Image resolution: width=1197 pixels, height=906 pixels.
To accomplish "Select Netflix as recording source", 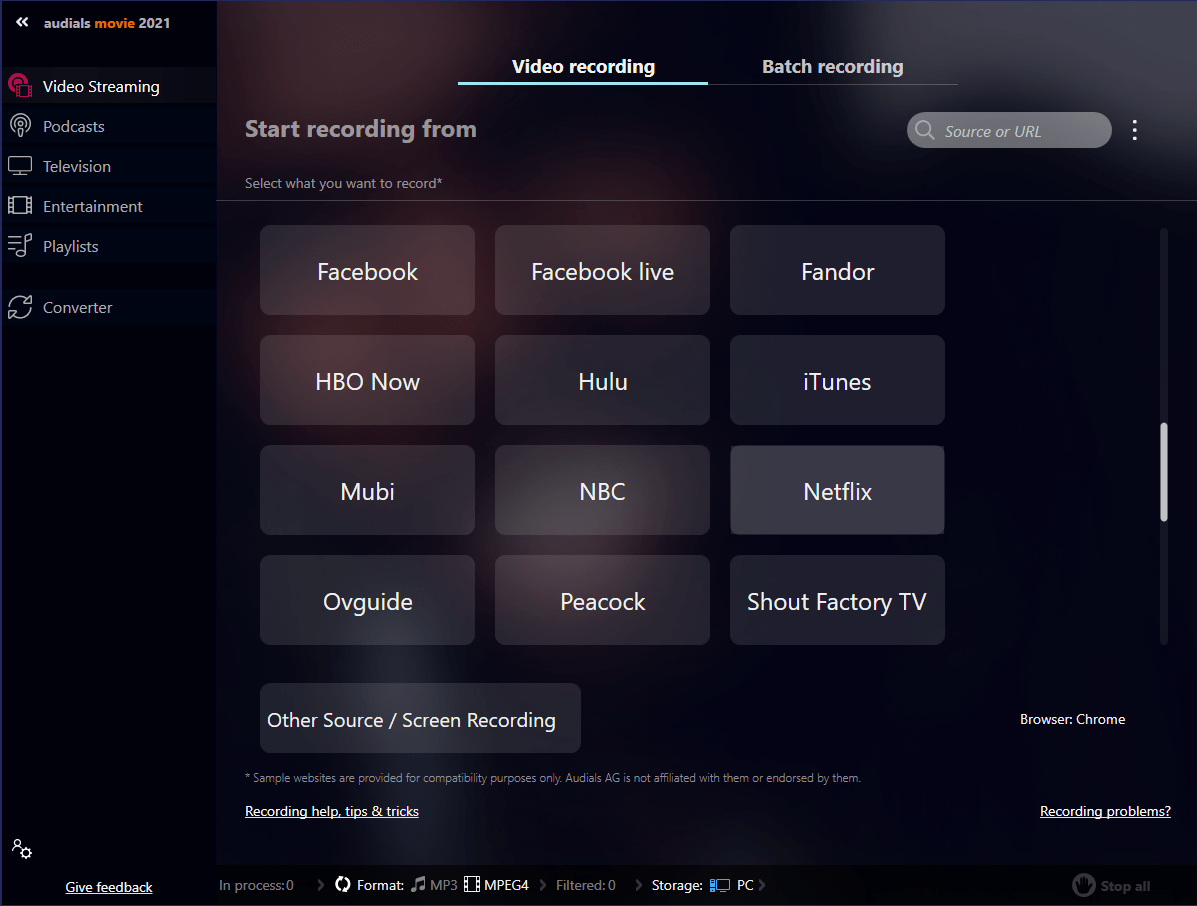I will [x=837, y=490].
